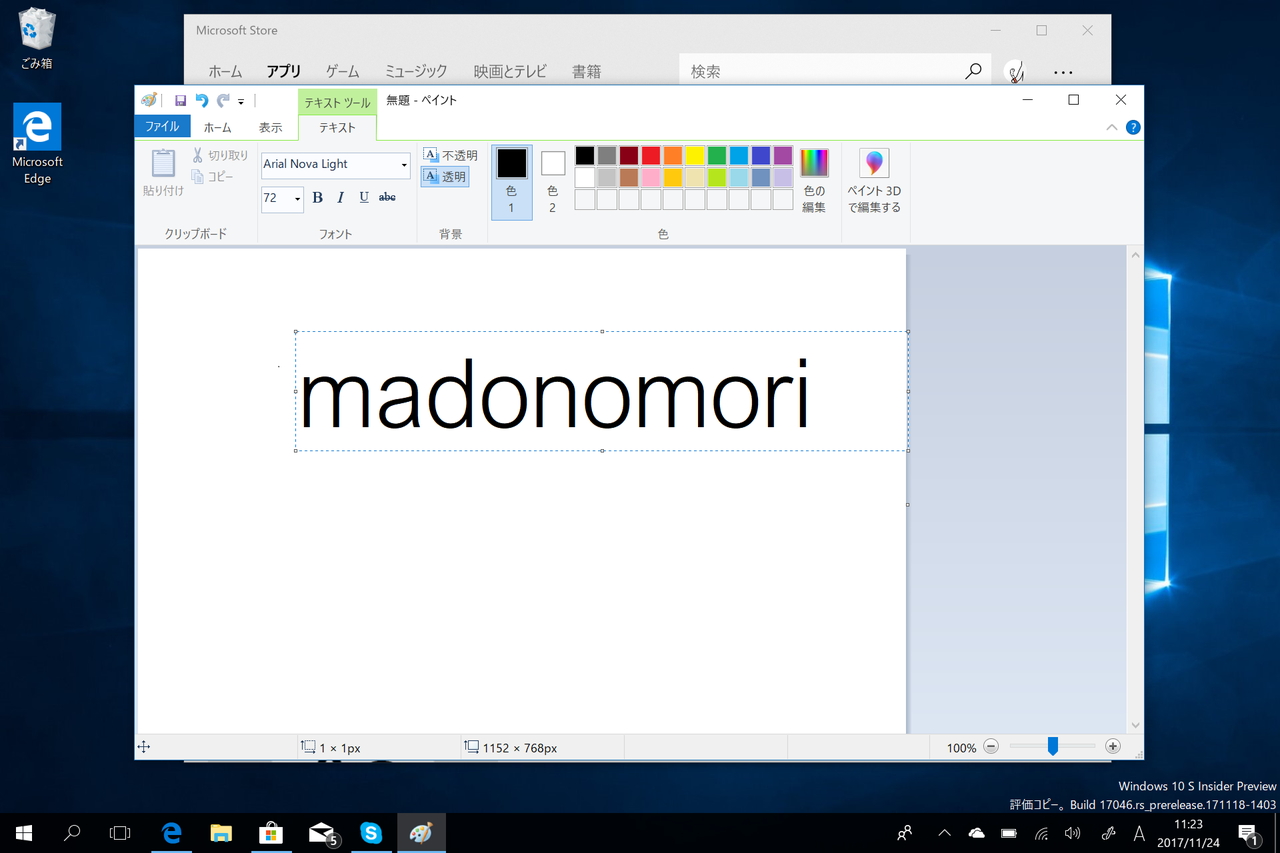Viewport: 1280px width, 853px height.
Task: Apply strikethrough formatting
Action: [387, 197]
